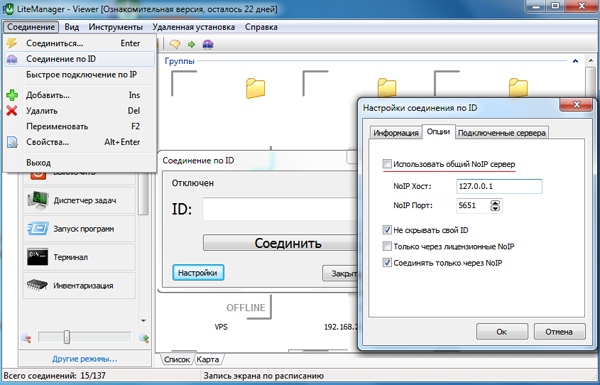Image resolution: width=600 pixels, height=385 pixels.
Task: Click the LiteManager title bar icon
Action: pyautogui.click(x=8, y=8)
